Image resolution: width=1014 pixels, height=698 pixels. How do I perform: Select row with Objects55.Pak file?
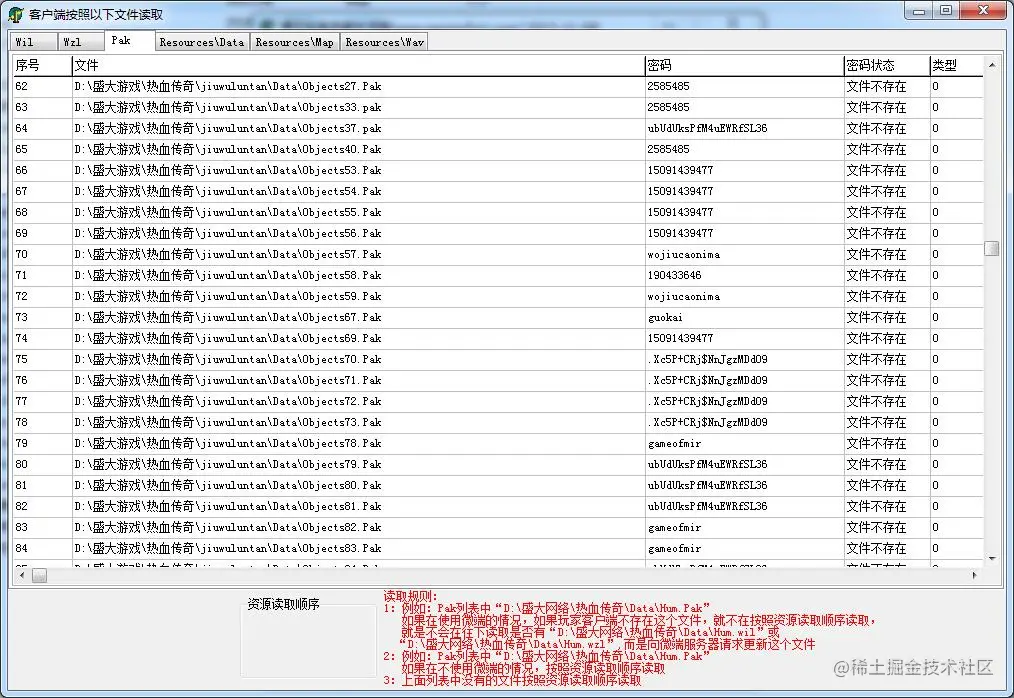(x=498, y=212)
